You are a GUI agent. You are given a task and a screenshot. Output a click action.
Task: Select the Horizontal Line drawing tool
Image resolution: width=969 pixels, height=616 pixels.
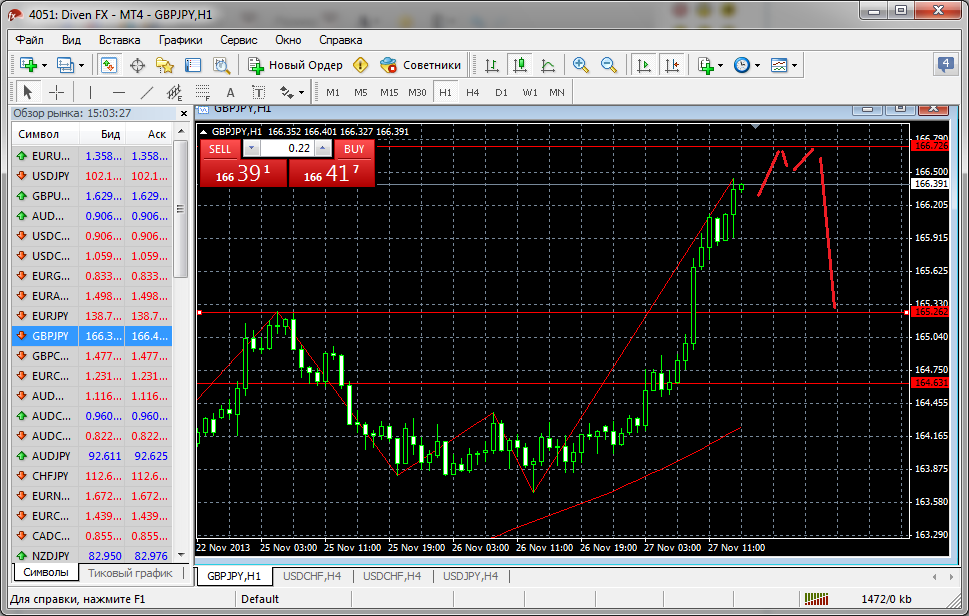point(119,93)
